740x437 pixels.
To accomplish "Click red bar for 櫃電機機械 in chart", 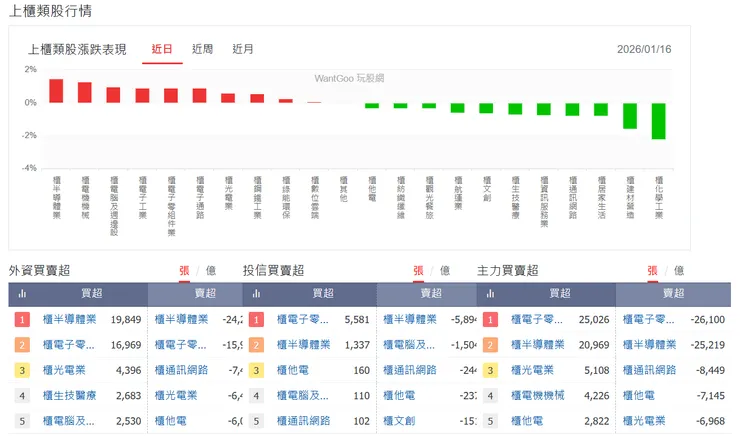I will coord(85,92).
